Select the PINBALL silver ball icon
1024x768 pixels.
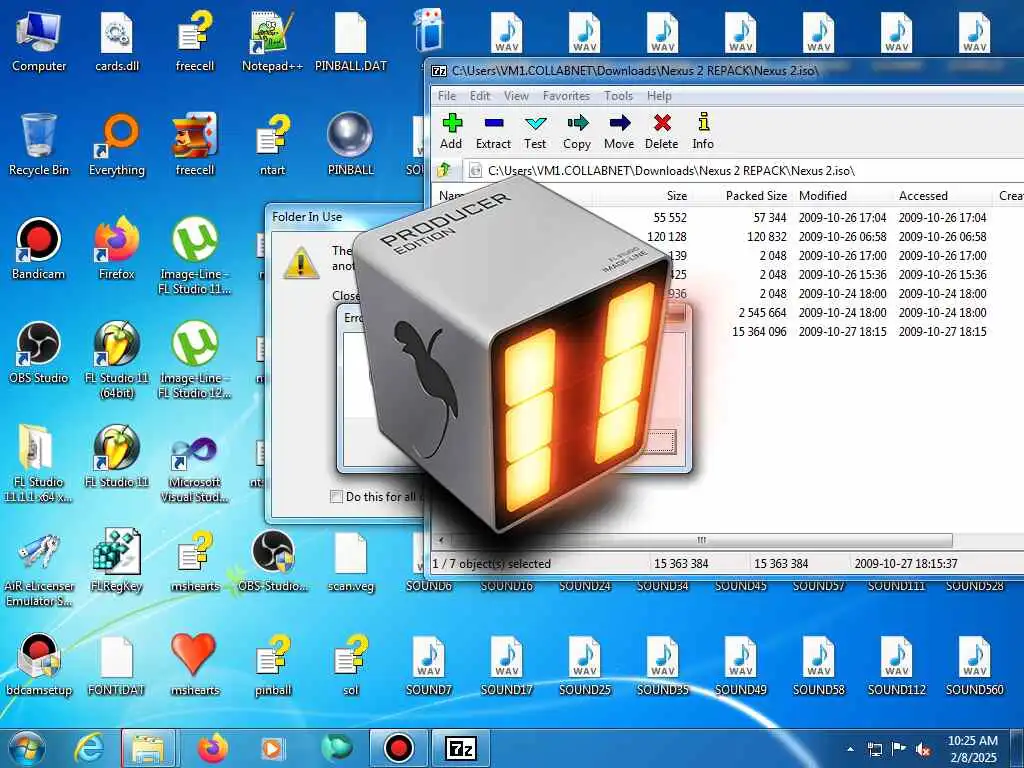click(351, 145)
